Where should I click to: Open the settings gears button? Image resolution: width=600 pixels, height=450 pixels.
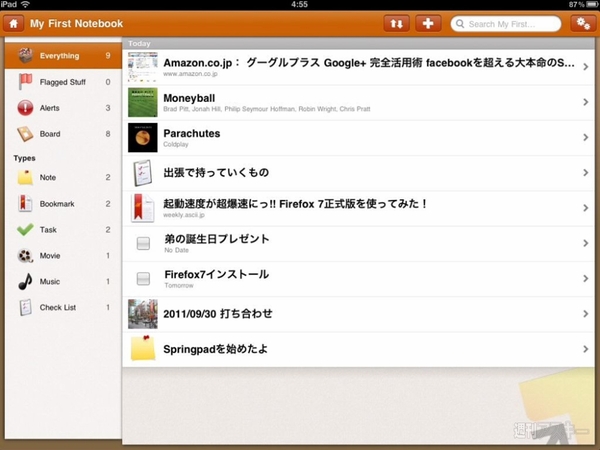[x=583, y=24]
